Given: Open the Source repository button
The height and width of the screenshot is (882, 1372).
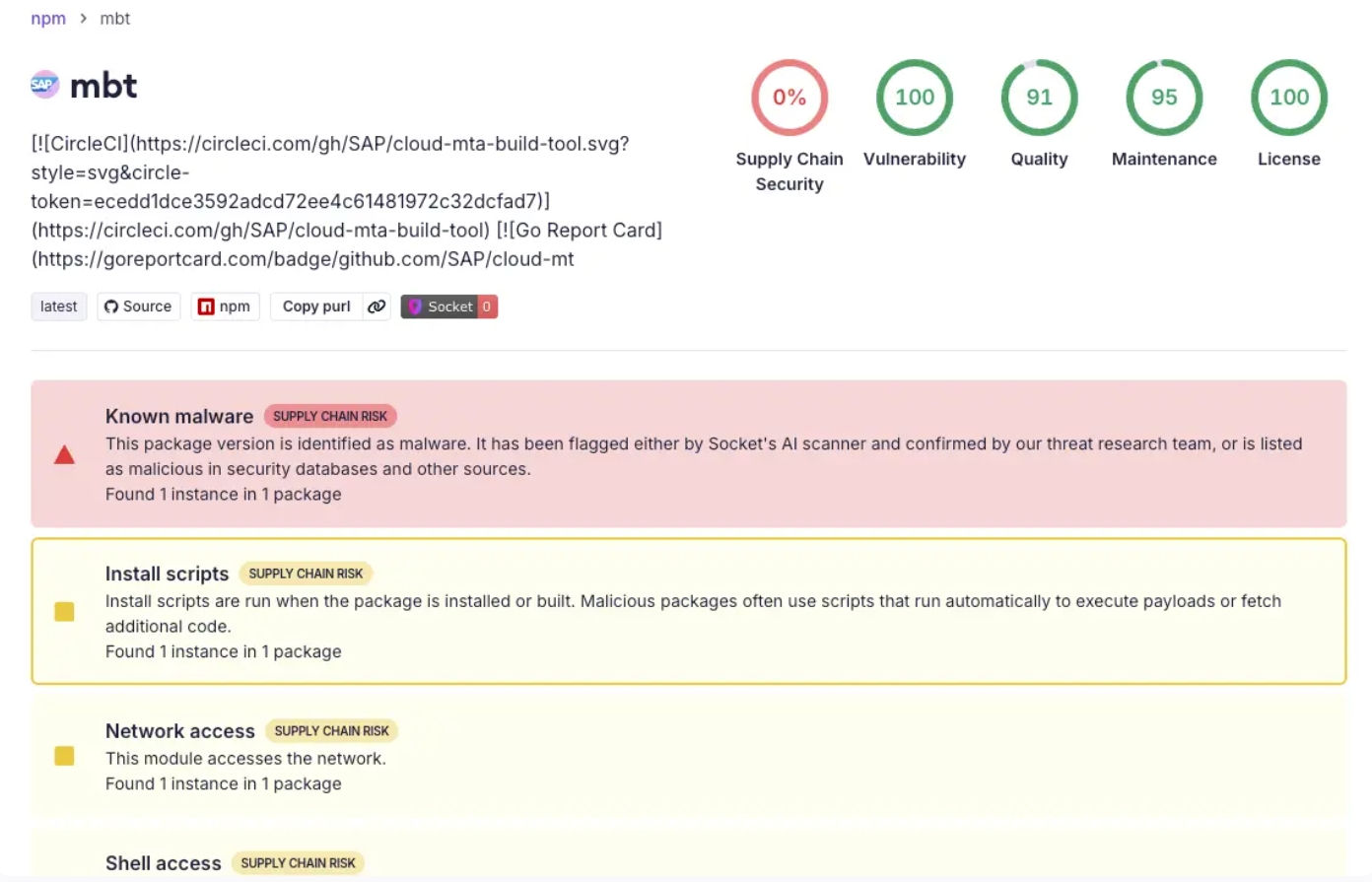Looking at the screenshot, I should click(139, 306).
